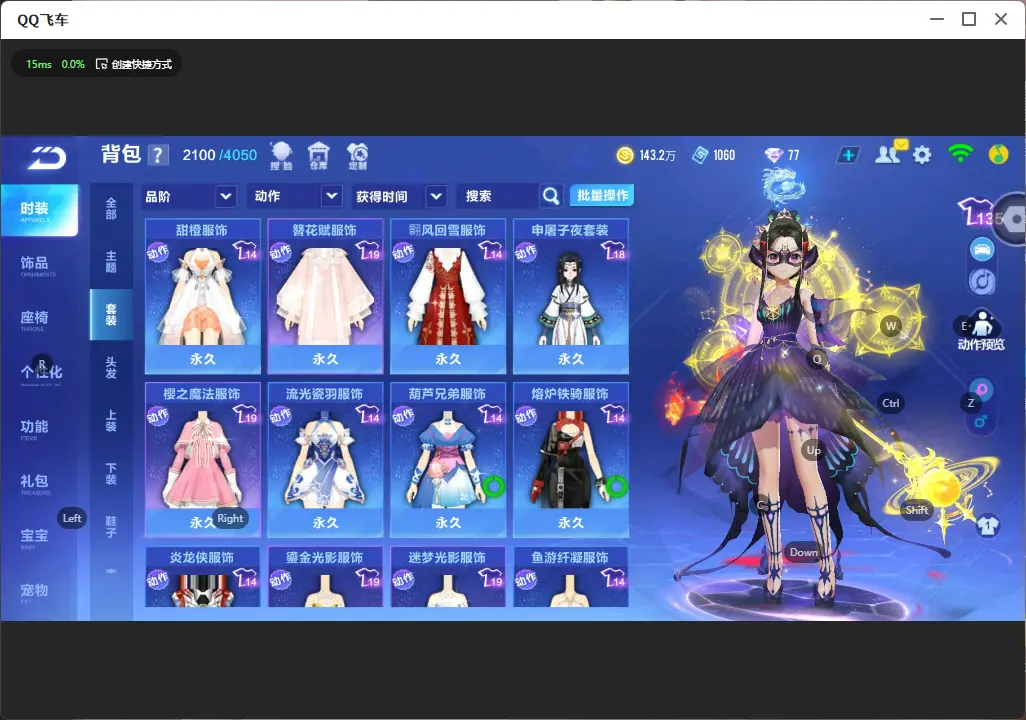
Task: Click the purple diamond currency icon
Action: point(773,155)
